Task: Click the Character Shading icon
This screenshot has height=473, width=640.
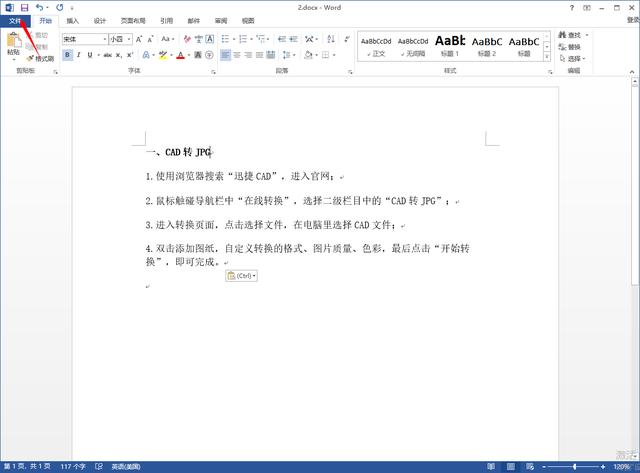Action: click(198, 55)
